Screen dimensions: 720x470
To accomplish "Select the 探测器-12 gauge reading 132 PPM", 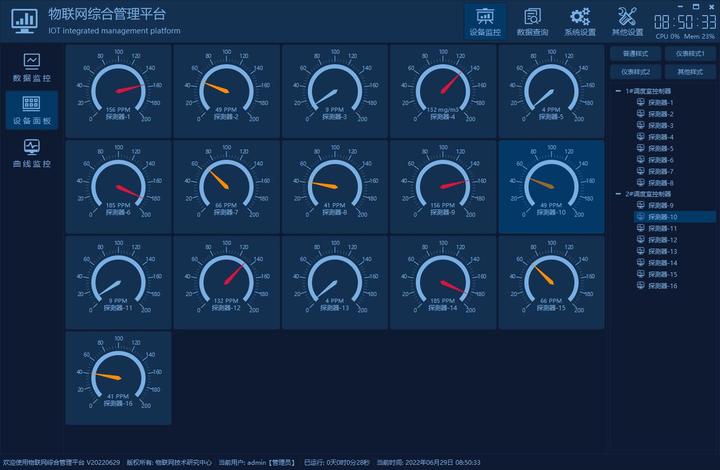I will pos(227,282).
